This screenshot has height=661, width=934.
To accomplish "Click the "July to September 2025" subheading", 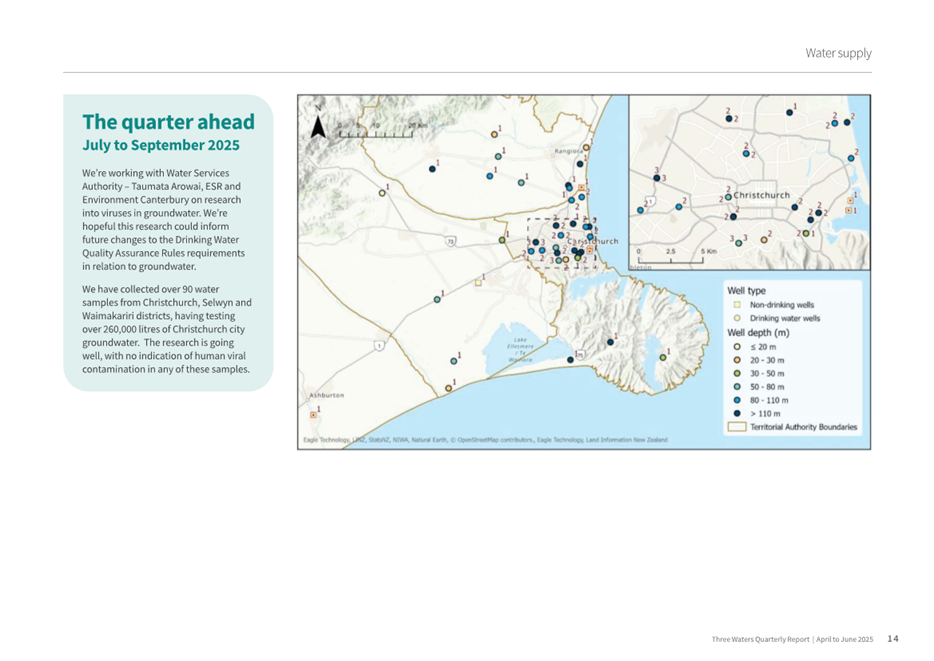I will coord(161,145).
